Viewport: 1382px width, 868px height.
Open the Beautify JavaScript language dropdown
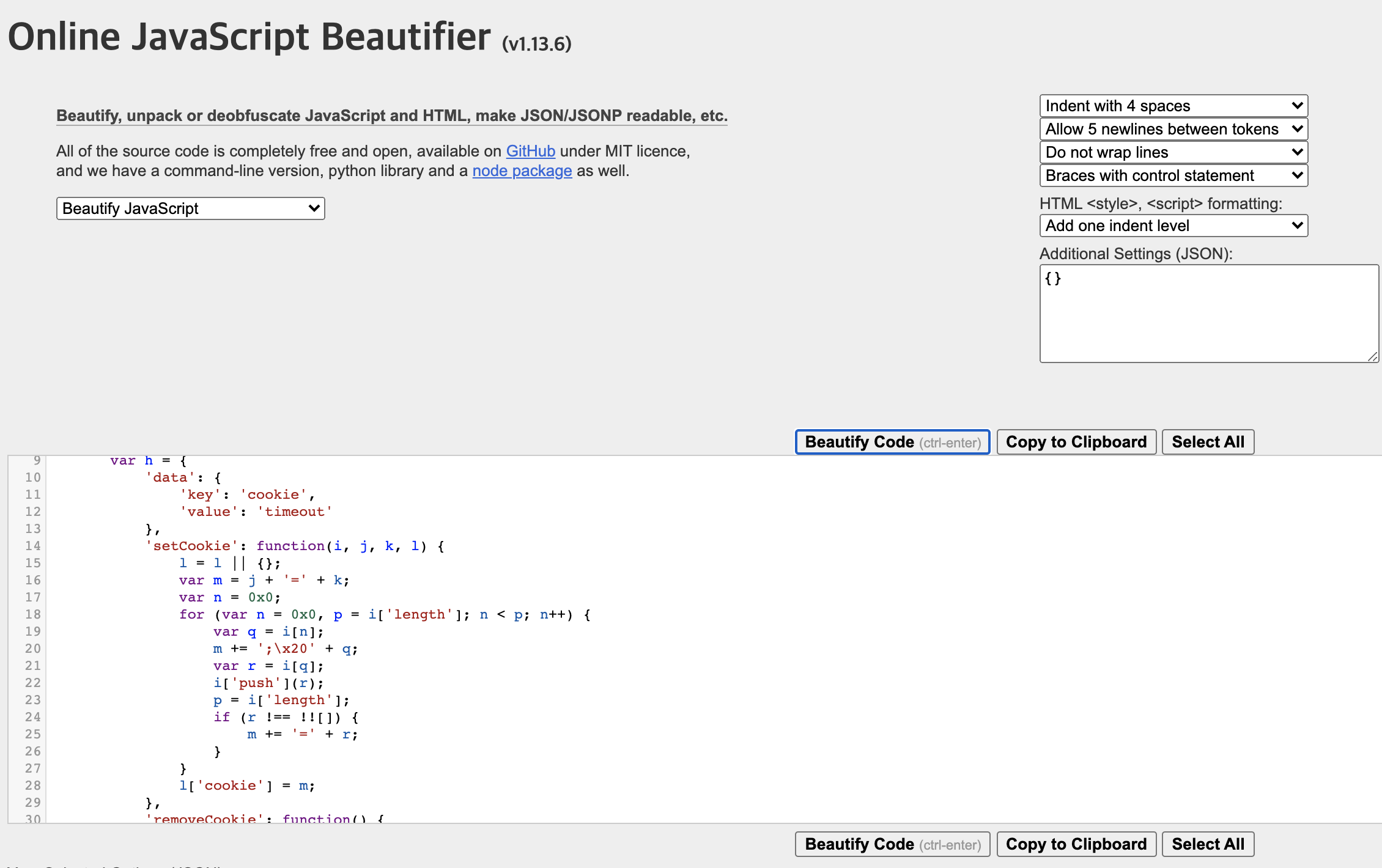(x=190, y=208)
